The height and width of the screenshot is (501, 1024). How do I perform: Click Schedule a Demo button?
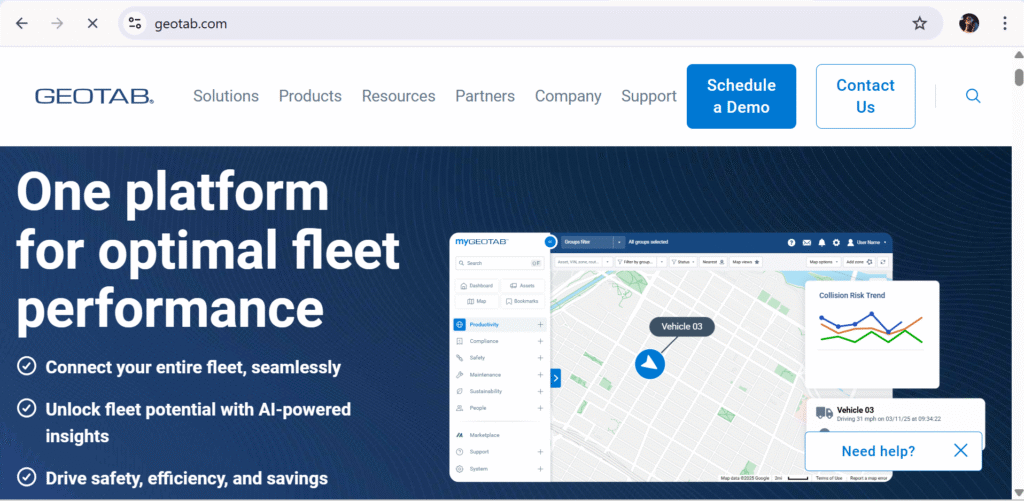pos(741,96)
